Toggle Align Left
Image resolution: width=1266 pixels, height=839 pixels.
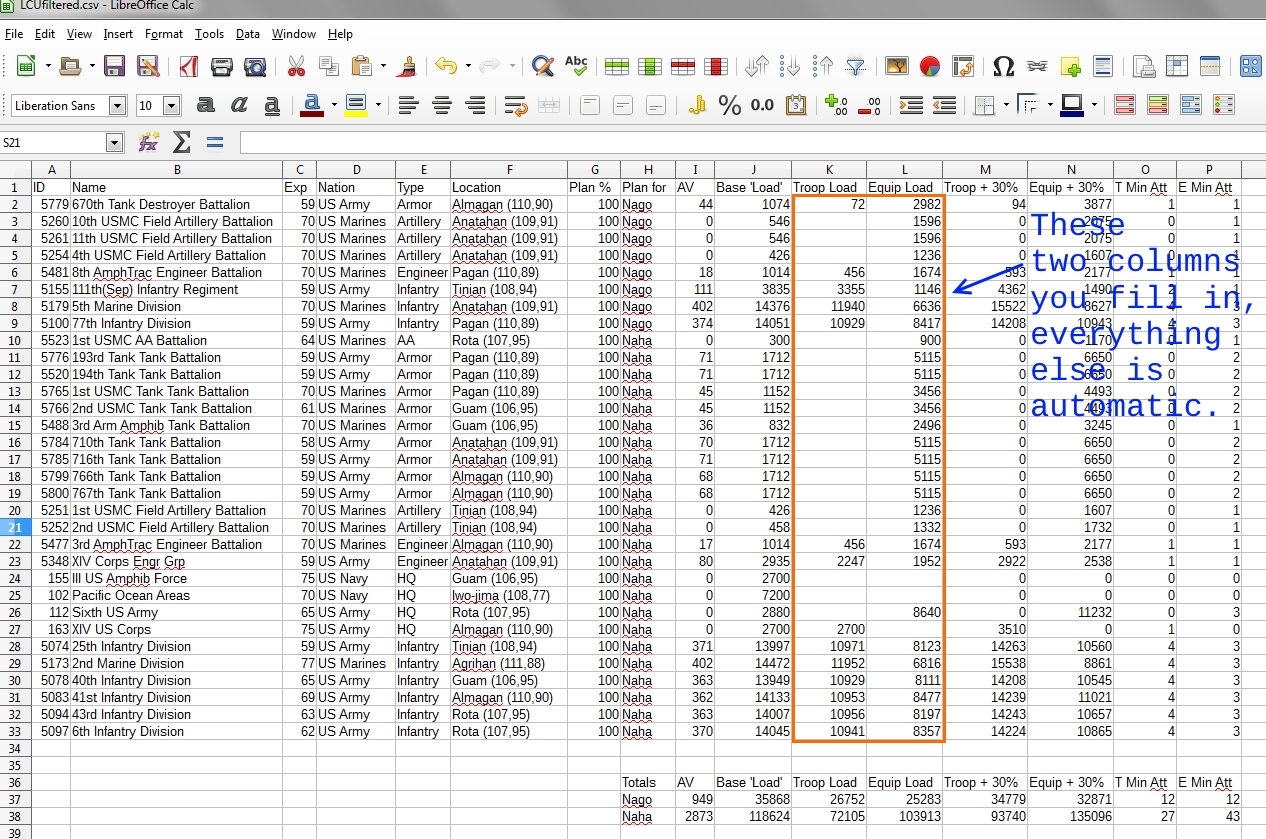(x=408, y=105)
